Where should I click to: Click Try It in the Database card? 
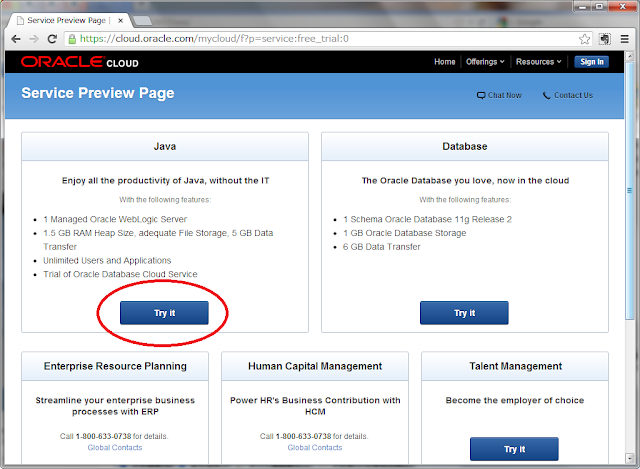coord(464,313)
